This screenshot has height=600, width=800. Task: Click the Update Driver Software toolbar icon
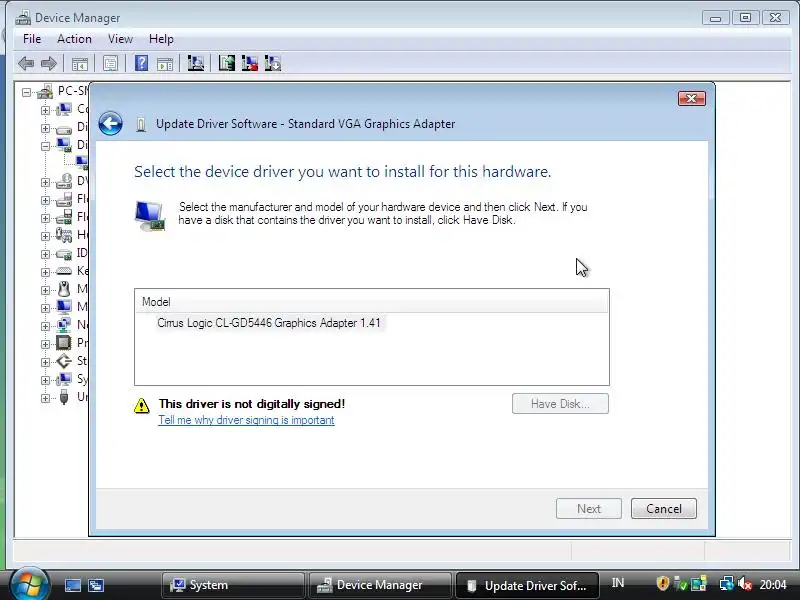(227, 63)
